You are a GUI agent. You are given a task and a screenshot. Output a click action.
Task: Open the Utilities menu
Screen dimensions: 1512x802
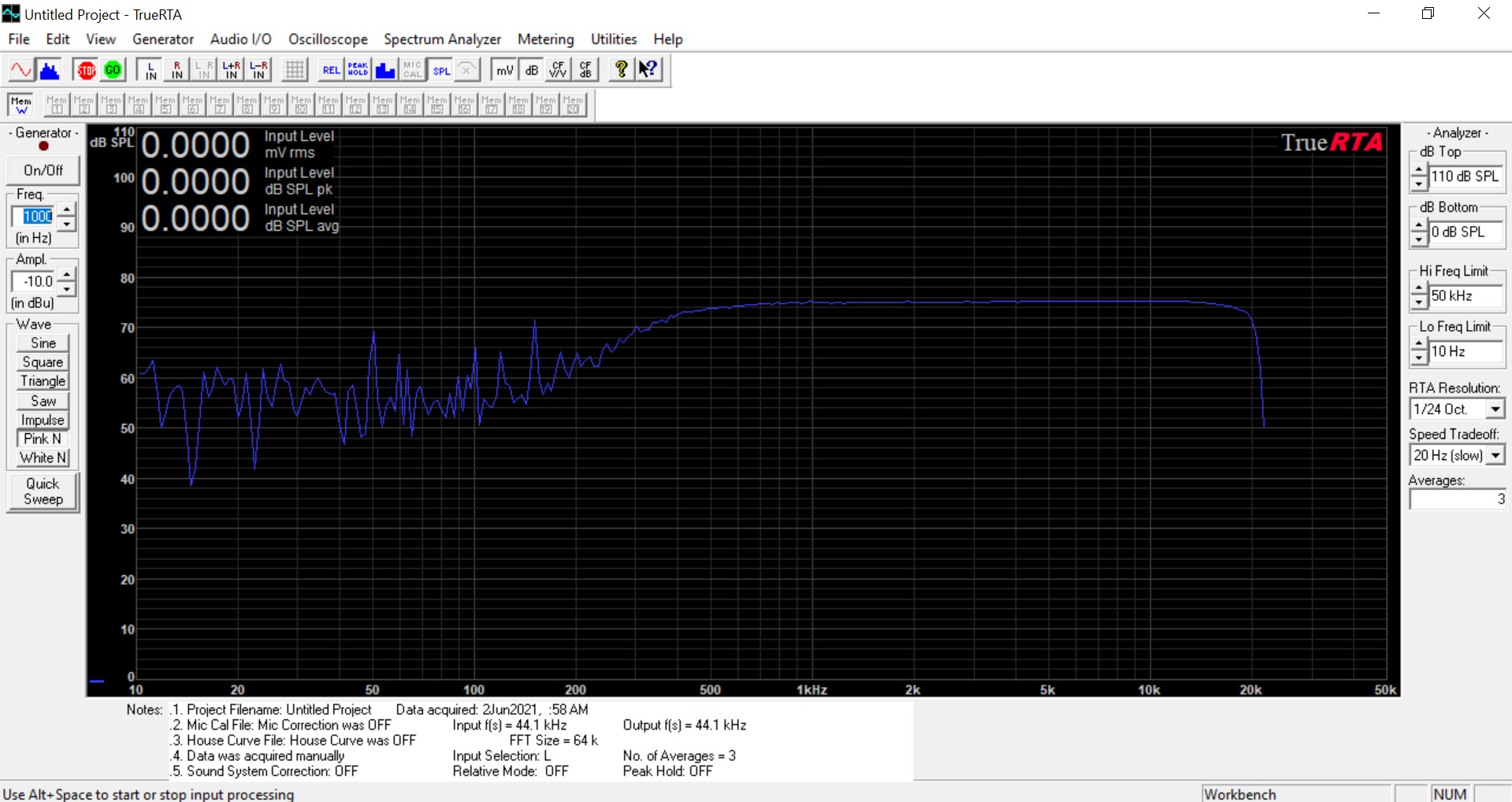click(614, 39)
